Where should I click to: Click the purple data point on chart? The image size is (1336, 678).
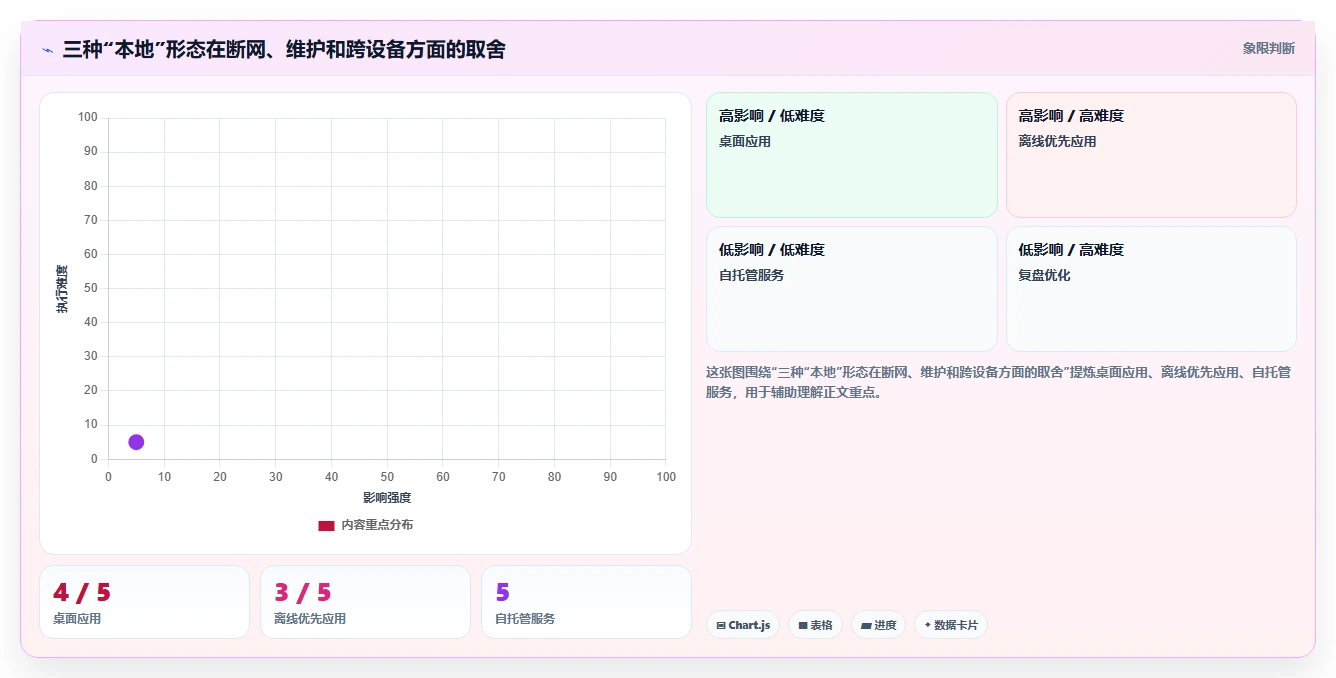click(x=136, y=442)
